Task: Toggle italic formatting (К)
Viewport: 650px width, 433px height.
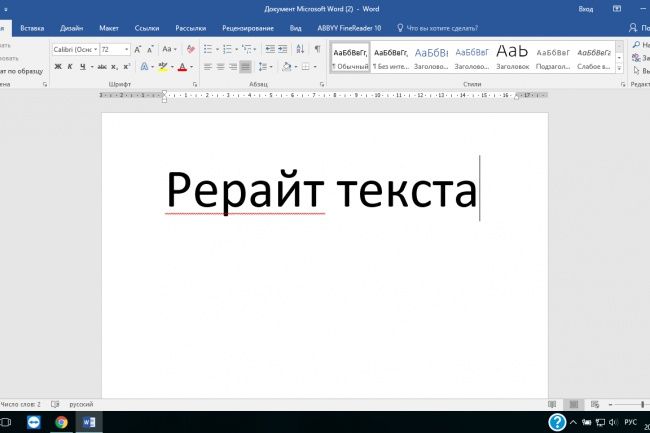Action: click(71, 67)
